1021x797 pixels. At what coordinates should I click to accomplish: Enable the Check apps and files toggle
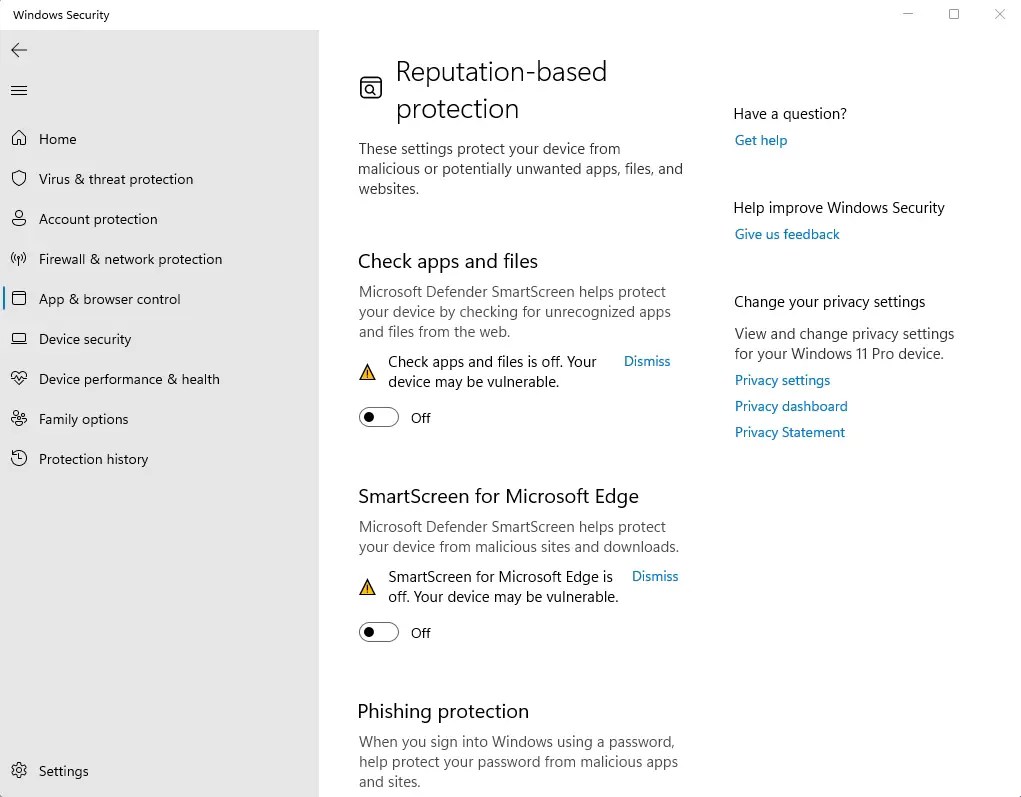point(379,418)
